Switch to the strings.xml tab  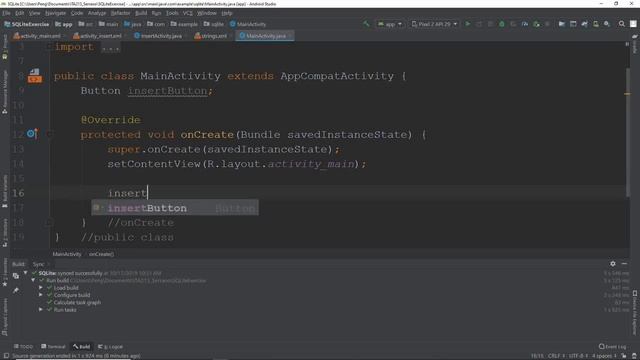tap(211, 36)
